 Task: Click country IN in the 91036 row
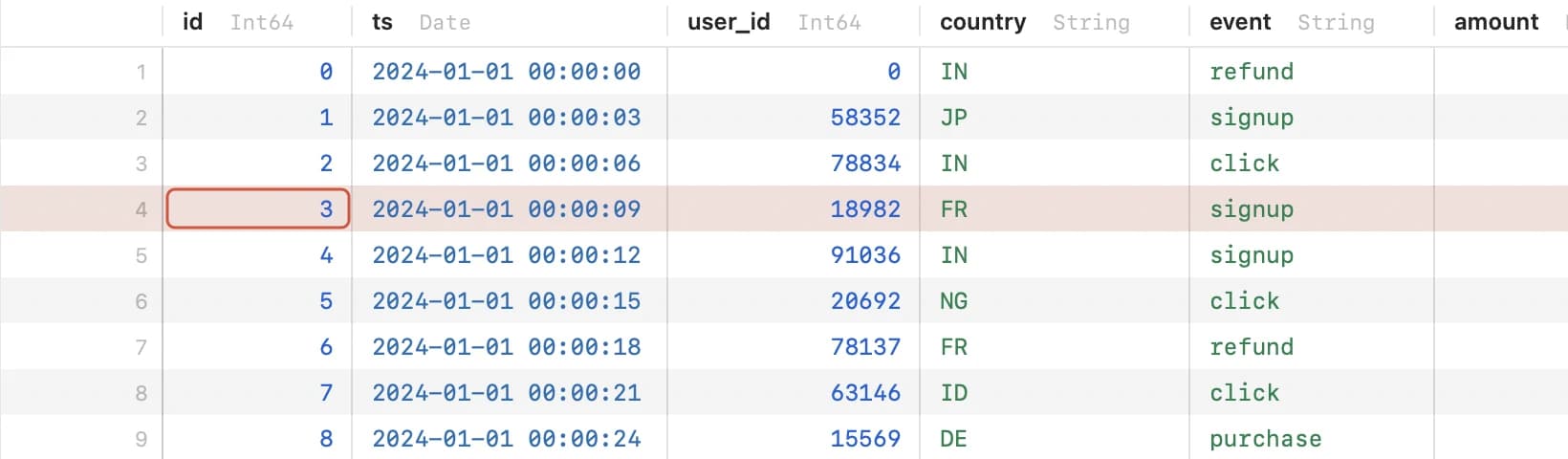(1055, 255)
